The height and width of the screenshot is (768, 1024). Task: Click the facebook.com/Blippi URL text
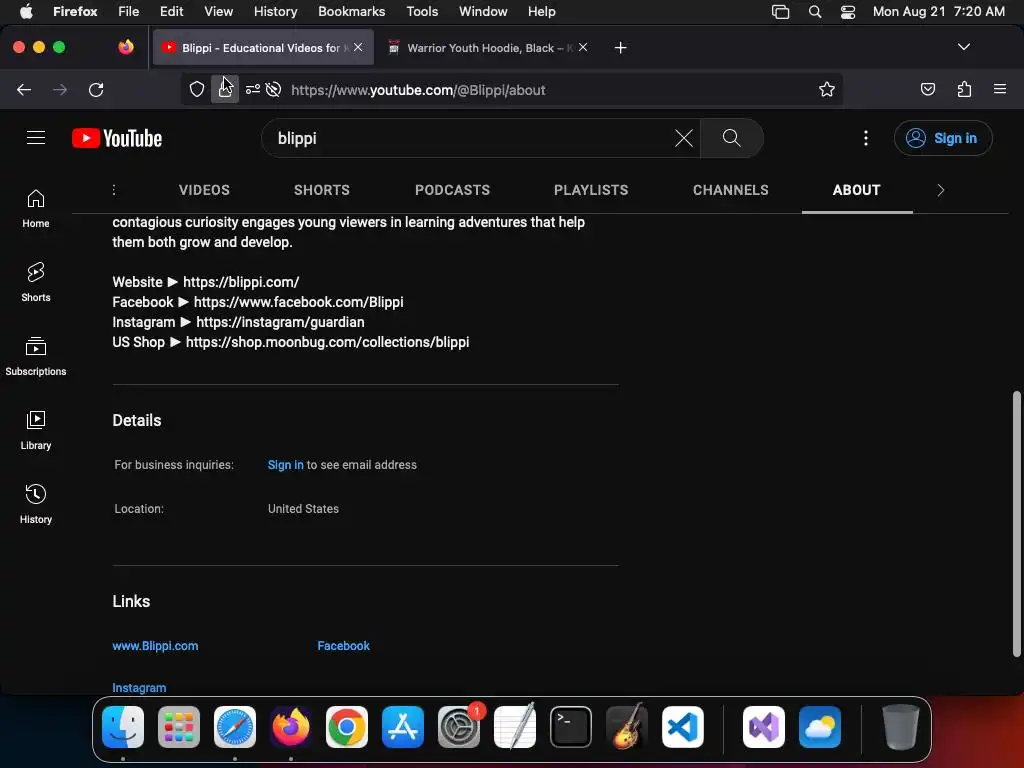[x=298, y=302]
